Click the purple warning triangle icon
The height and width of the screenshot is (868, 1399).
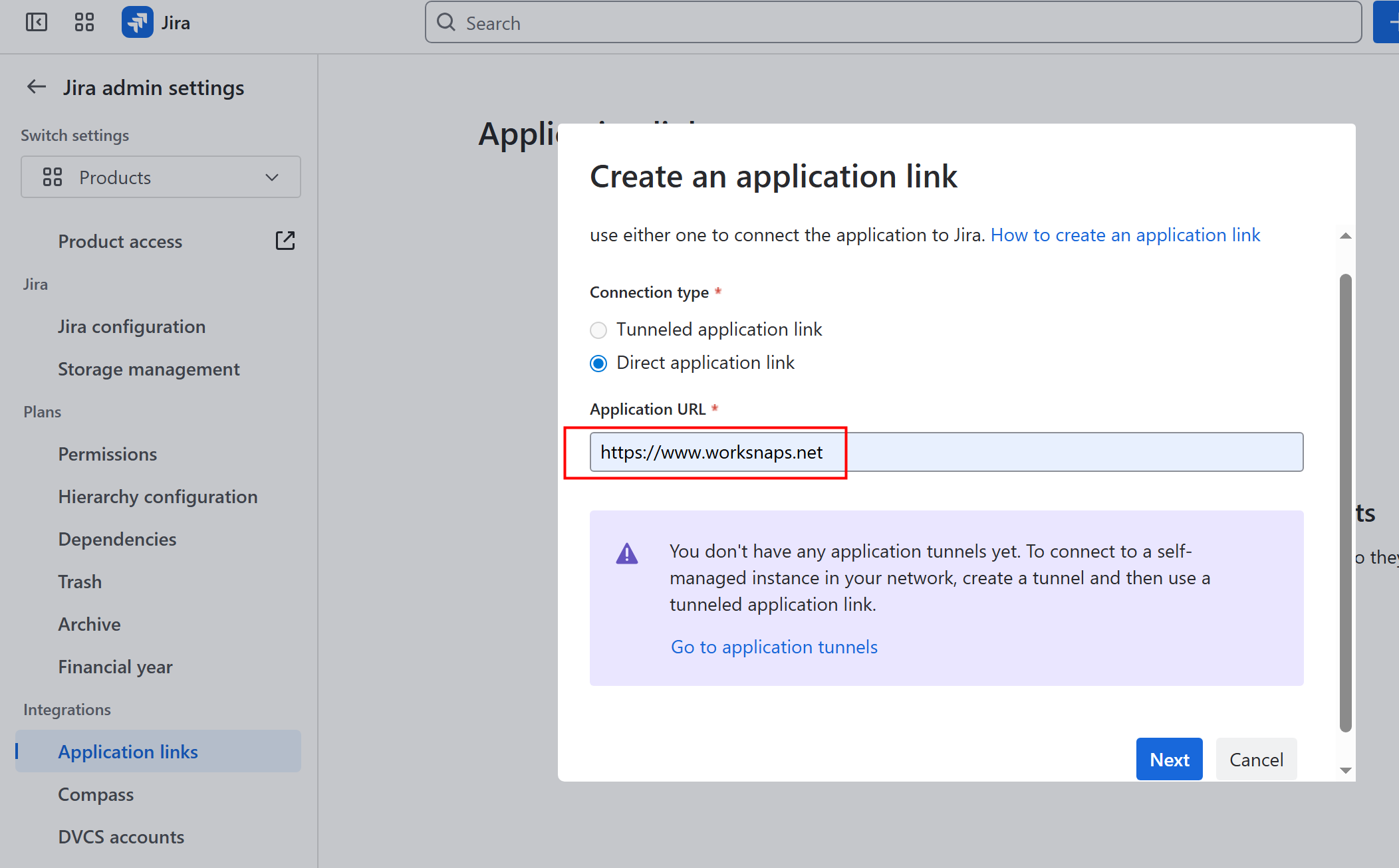(x=626, y=553)
